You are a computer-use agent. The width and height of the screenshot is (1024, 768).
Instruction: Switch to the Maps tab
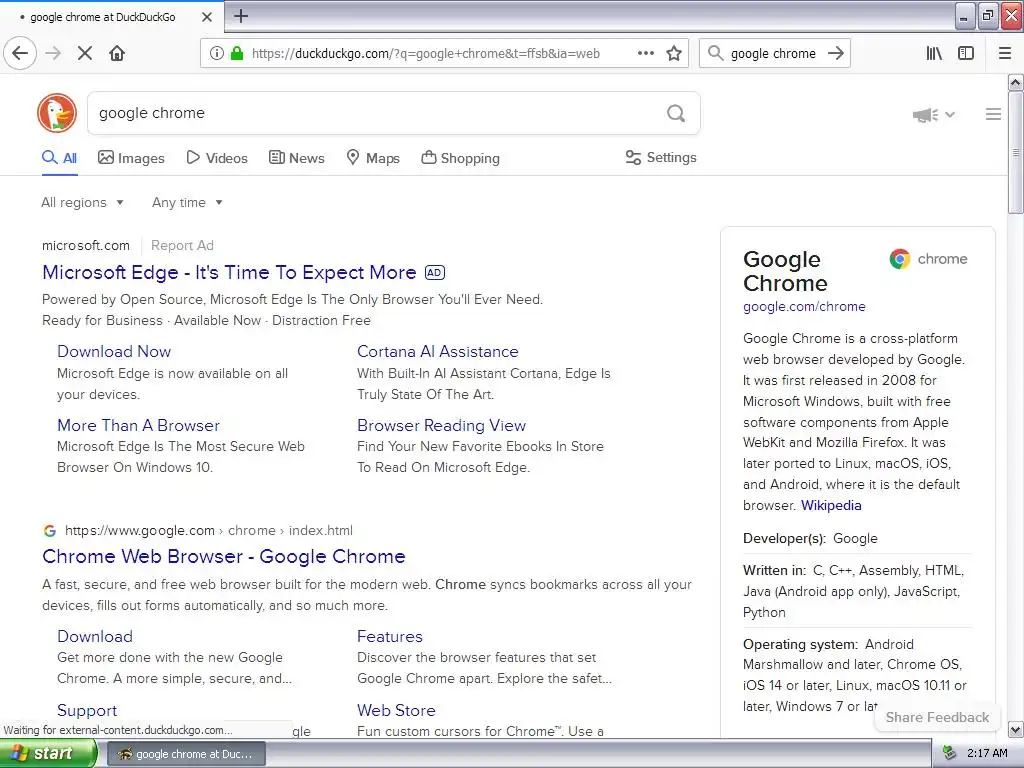pos(373,157)
